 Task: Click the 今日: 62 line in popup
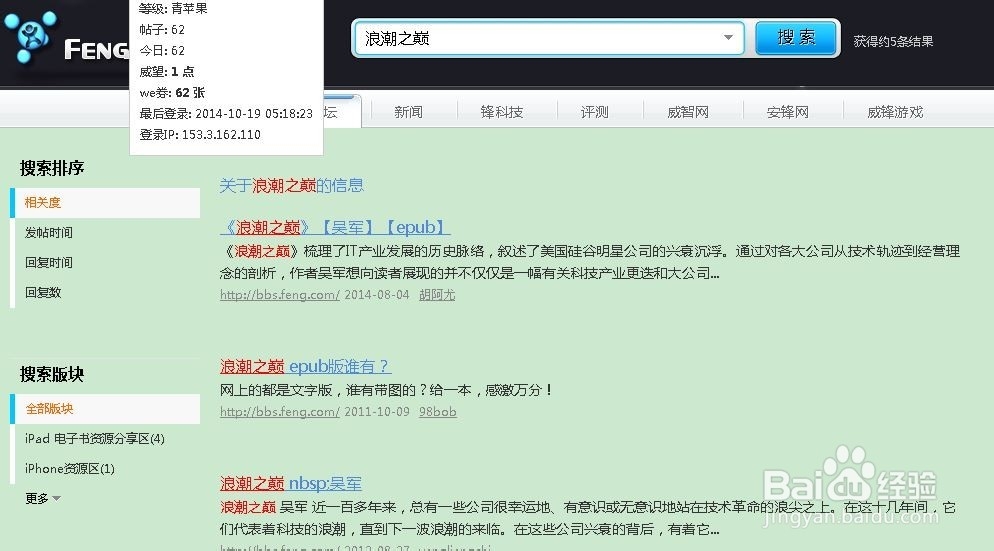coord(162,51)
